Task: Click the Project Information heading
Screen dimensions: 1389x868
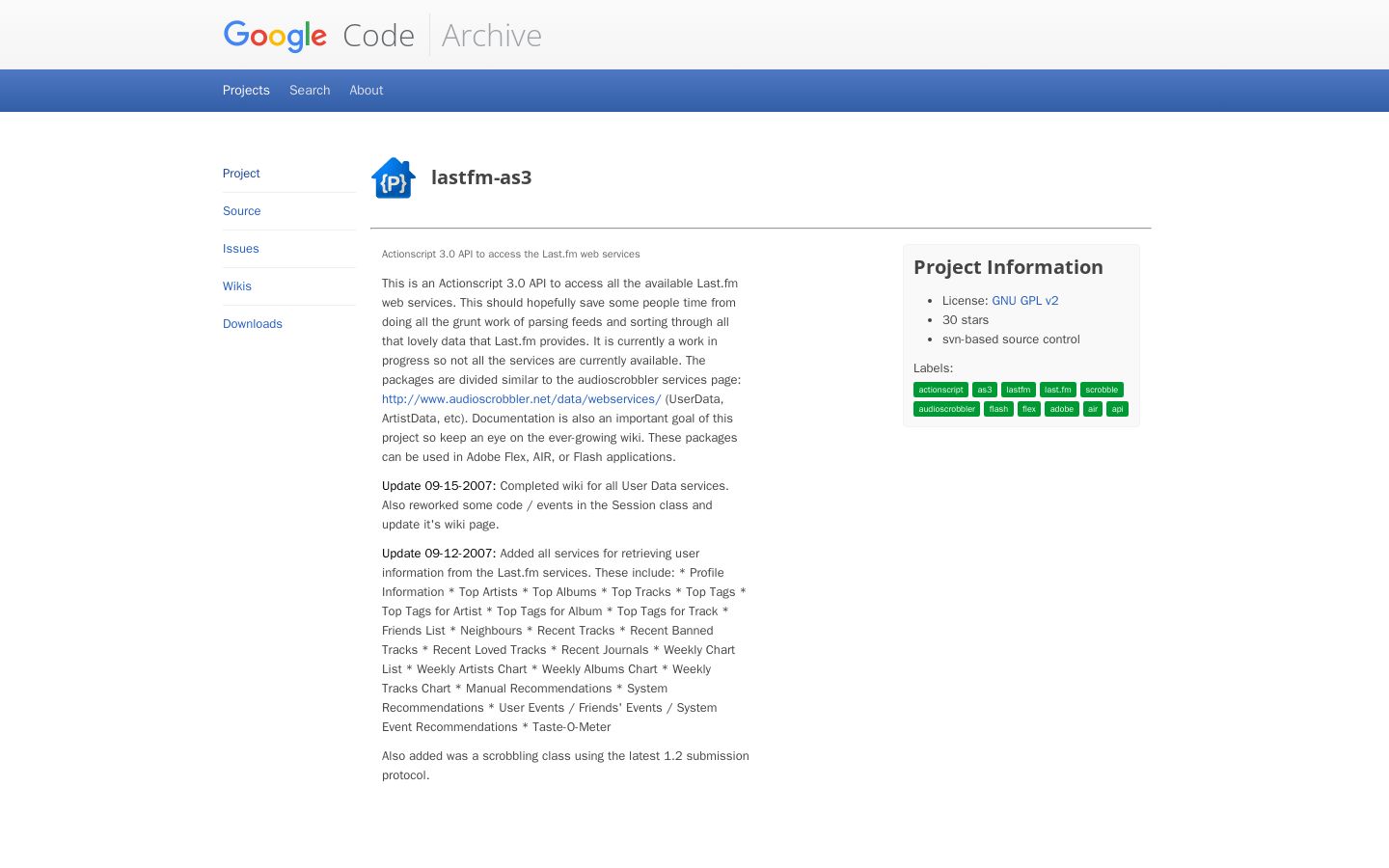Action: [1008, 267]
